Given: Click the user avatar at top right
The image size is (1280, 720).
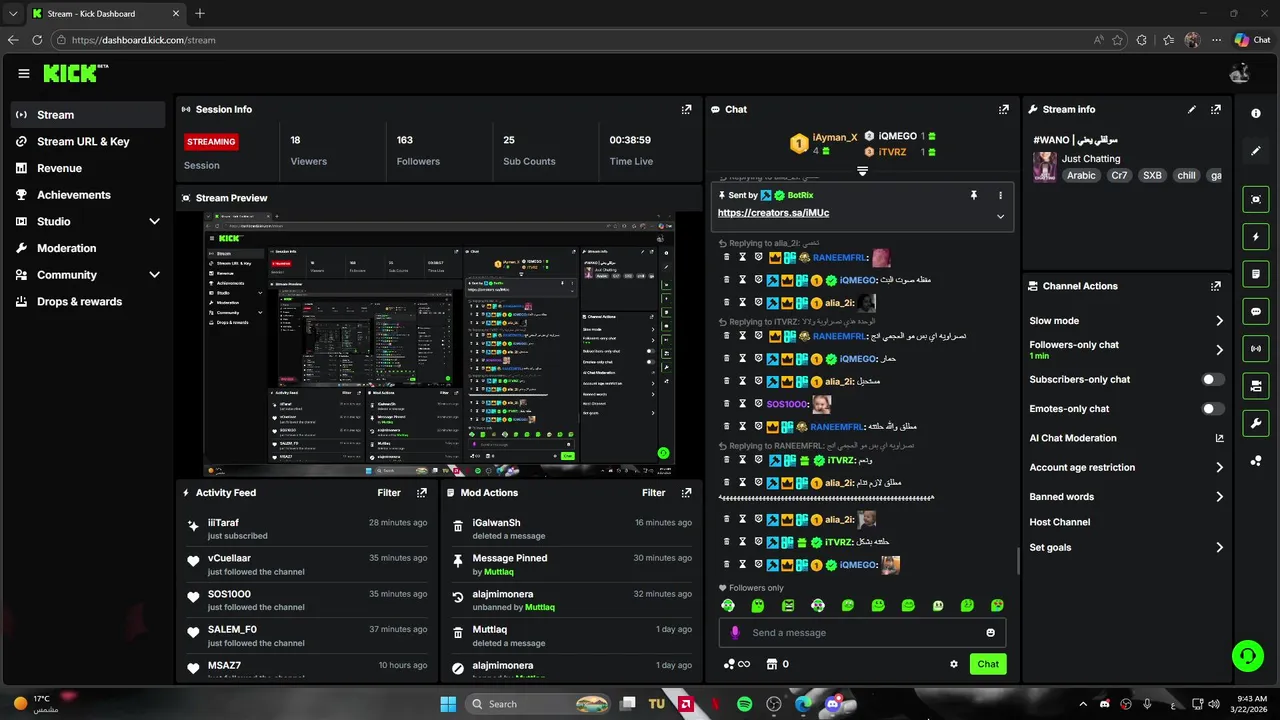Looking at the screenshot, I should click(x=1239, y=73).
